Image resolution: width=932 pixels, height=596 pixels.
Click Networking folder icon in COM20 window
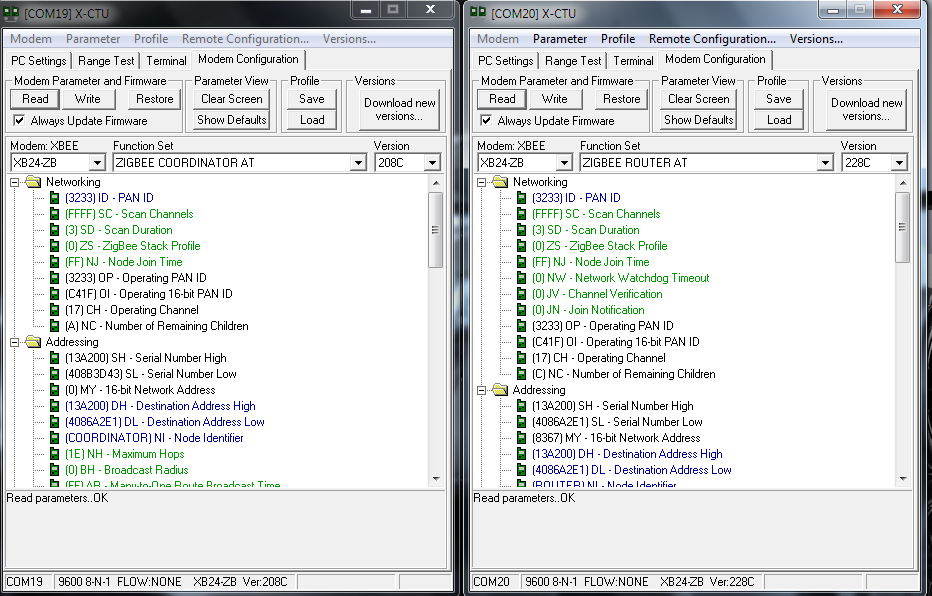[500, 182]
